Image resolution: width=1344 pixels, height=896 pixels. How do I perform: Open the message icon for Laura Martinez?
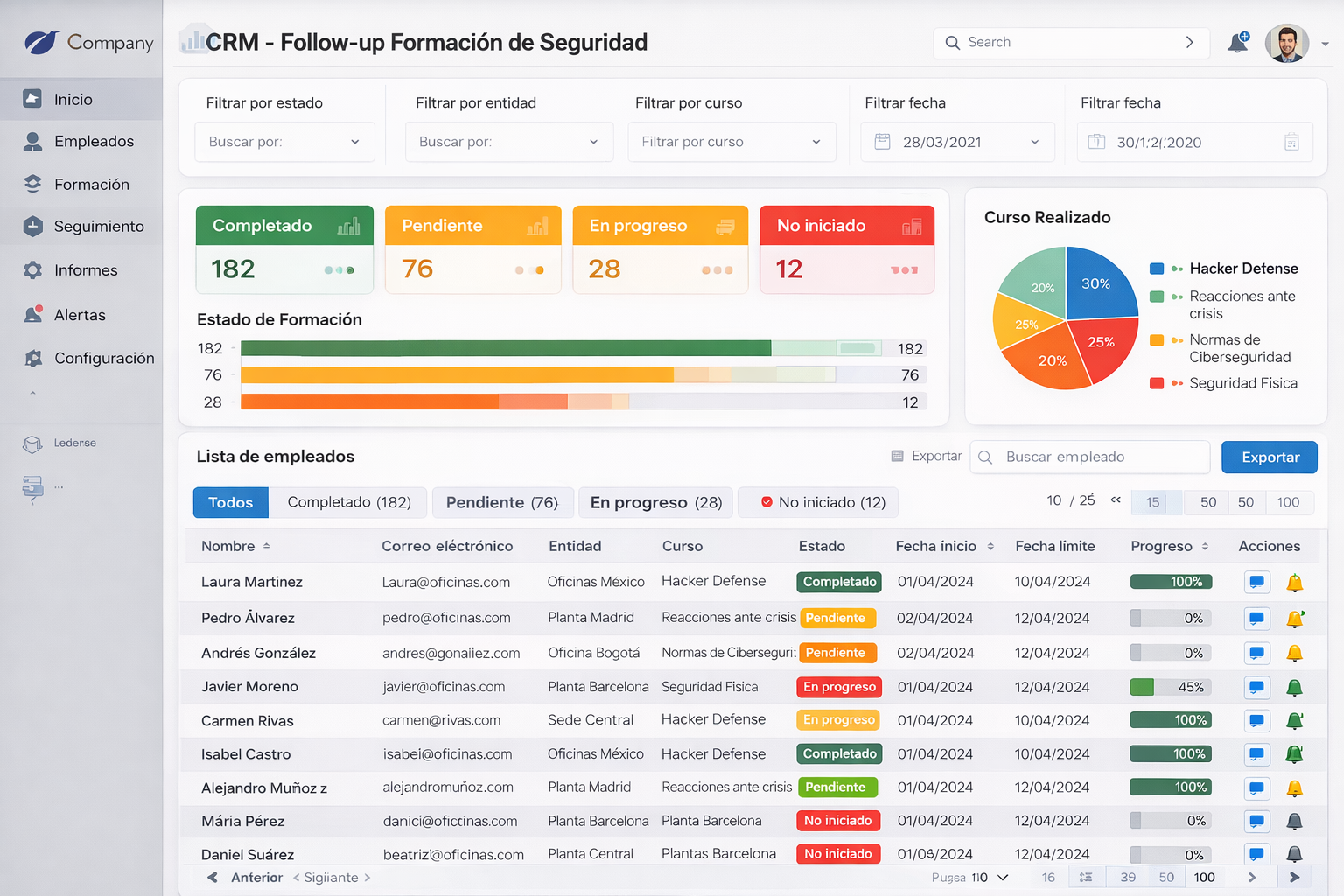pos(1256,582)
